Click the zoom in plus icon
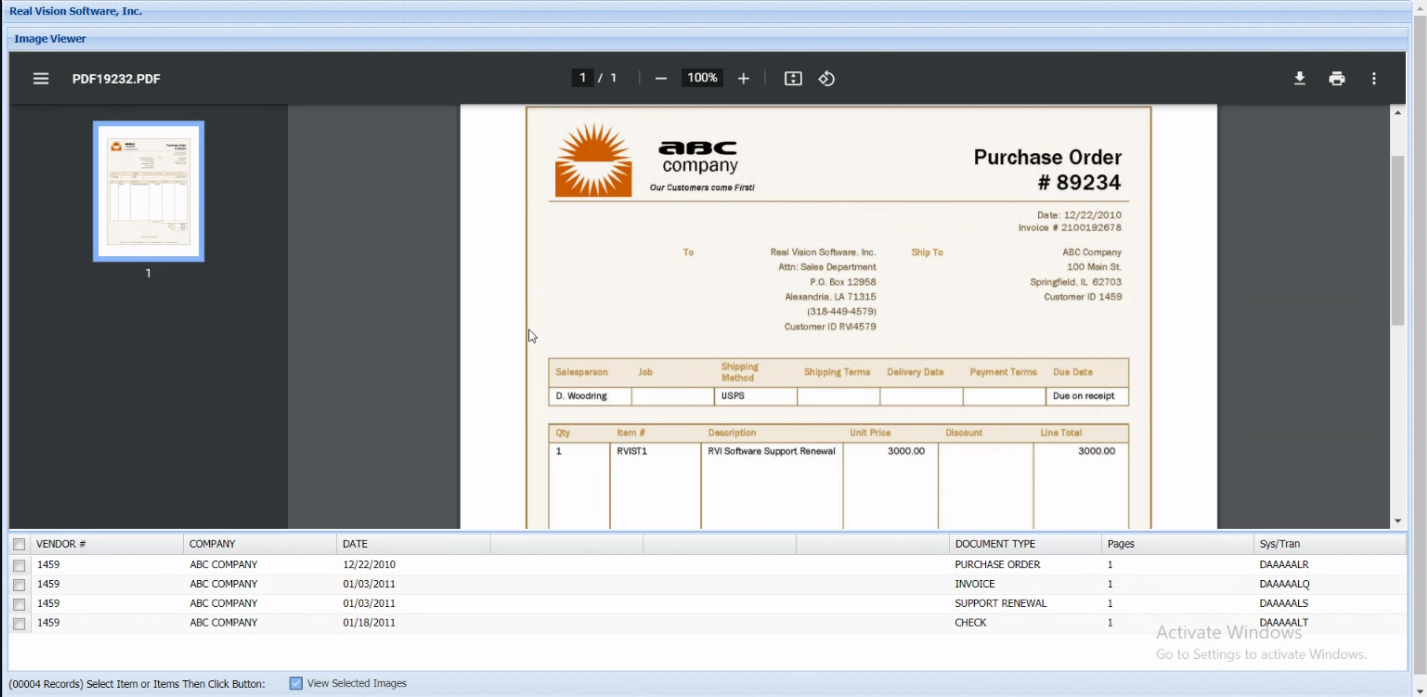The image size is (1427, 697). click(x=743, y=79)
